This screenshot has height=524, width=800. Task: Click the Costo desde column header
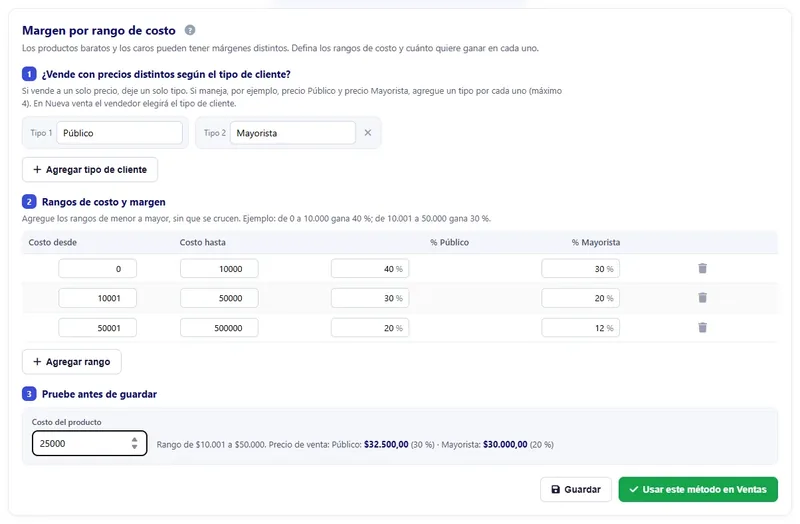click(53, 242)
